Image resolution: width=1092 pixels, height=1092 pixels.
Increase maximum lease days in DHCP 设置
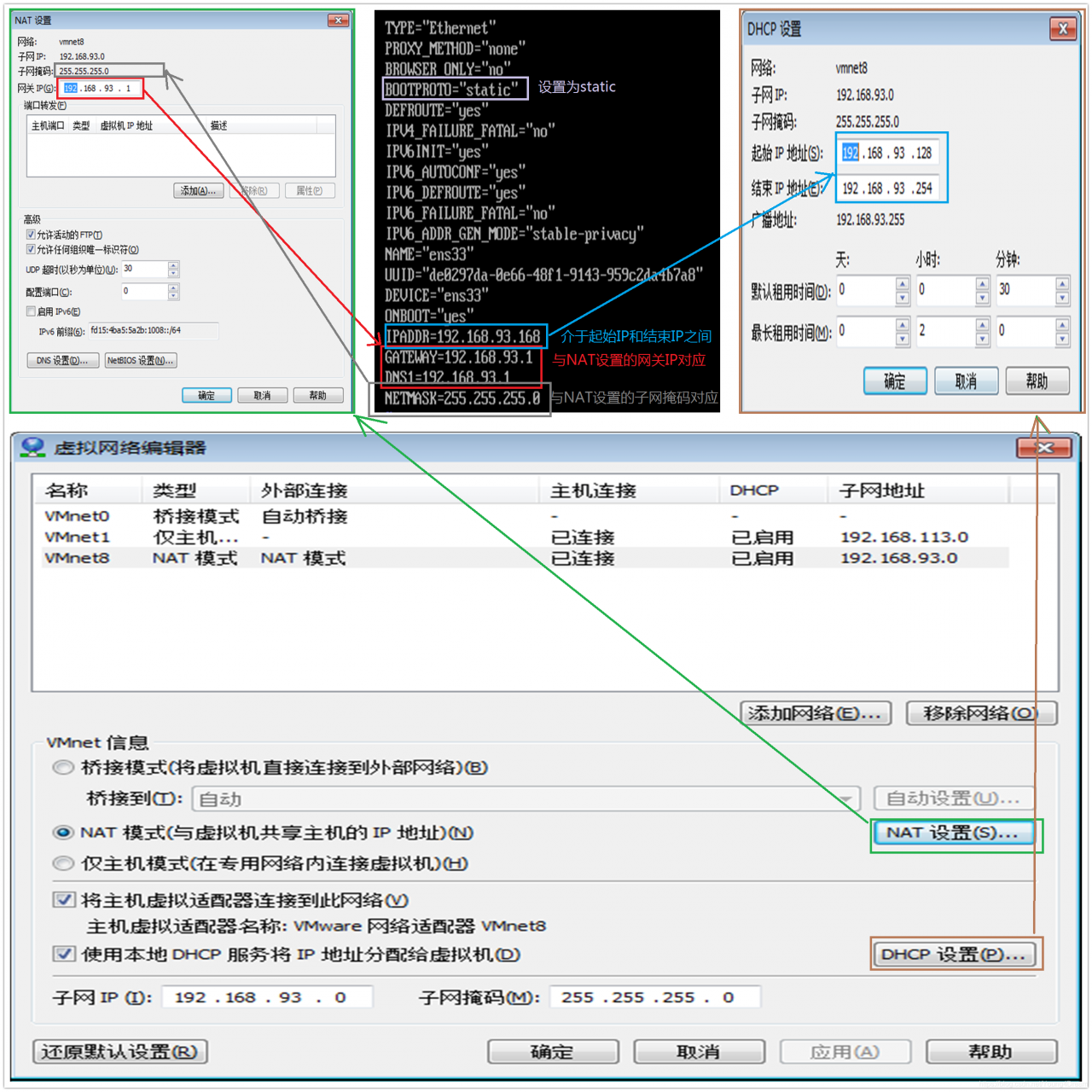pos(903,325)
